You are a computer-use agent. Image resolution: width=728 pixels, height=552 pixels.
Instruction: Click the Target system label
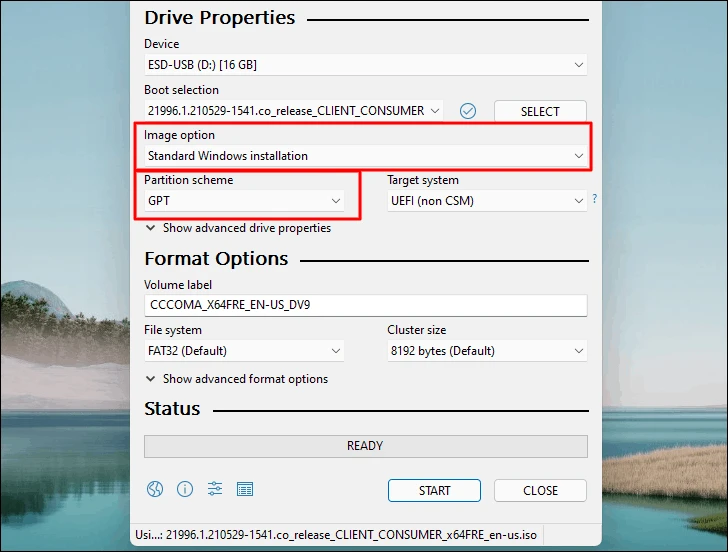coord(423,180)
